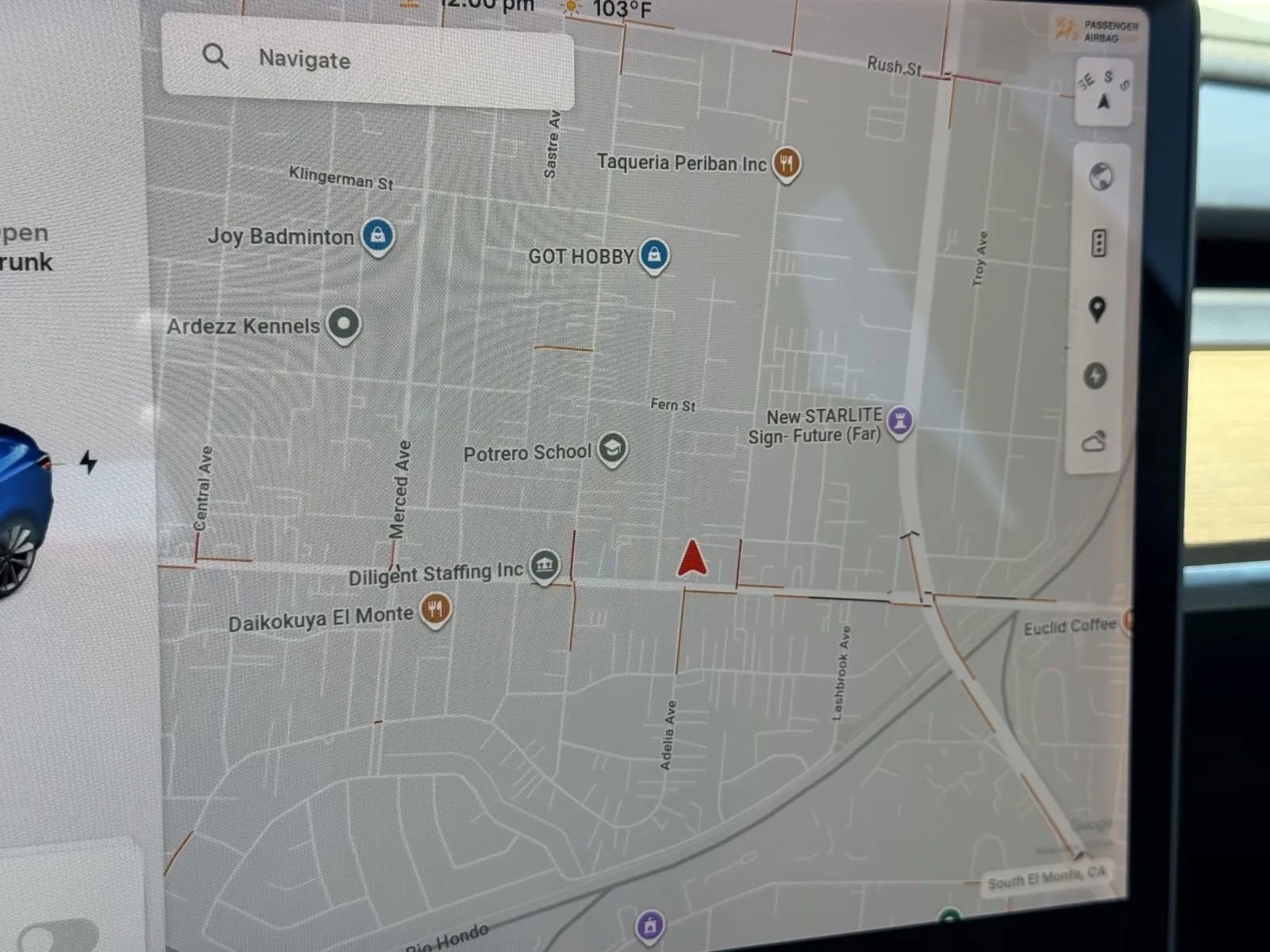
Task: Tap the weather cloud icon
Action: point(1094,440)
